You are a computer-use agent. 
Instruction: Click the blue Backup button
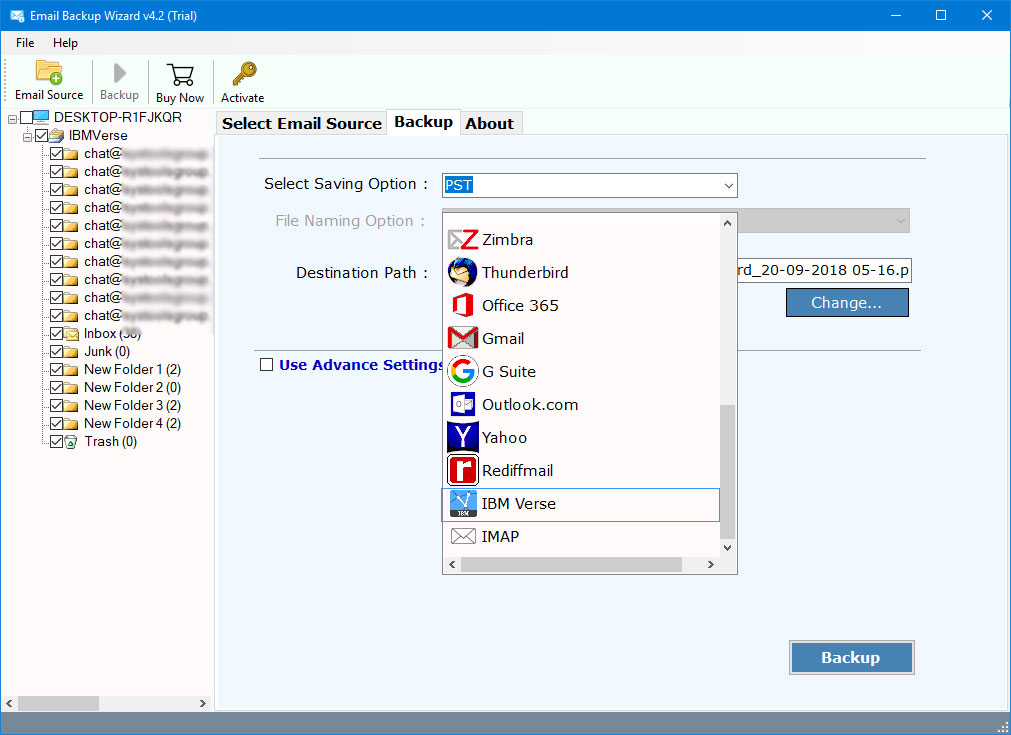click(x=851, y=658)
